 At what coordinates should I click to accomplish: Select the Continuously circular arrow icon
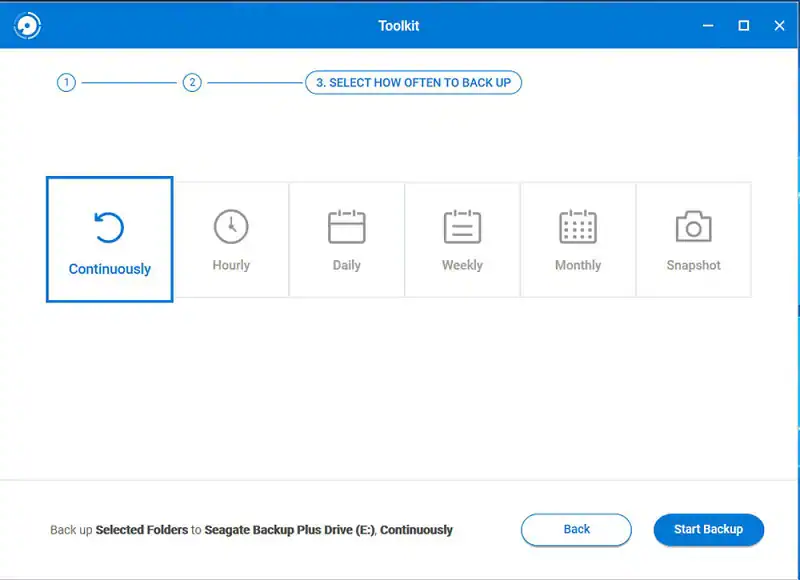[109, 228]
